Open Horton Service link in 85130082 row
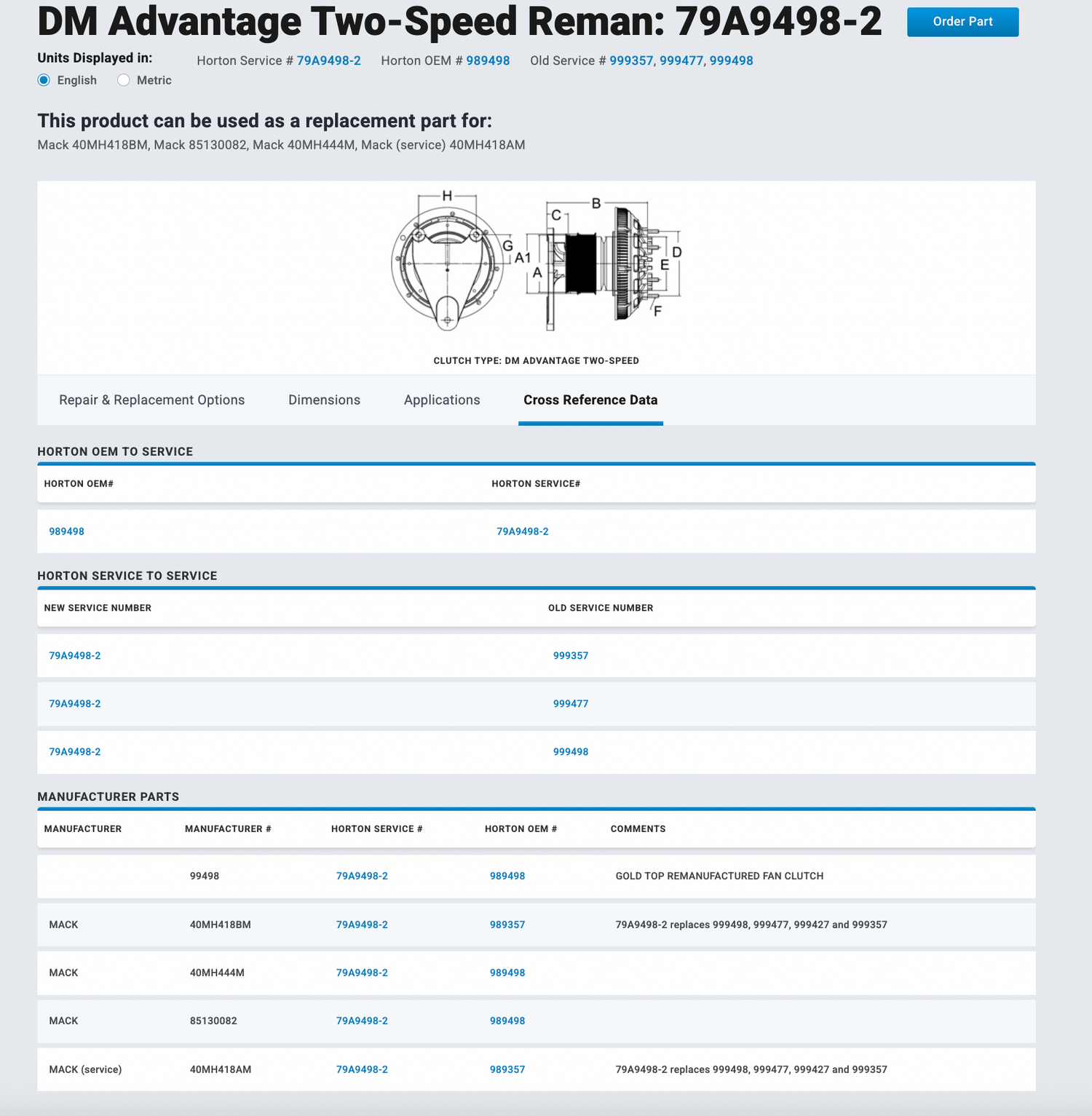 pyautogui.click(x=362, y=1021)
